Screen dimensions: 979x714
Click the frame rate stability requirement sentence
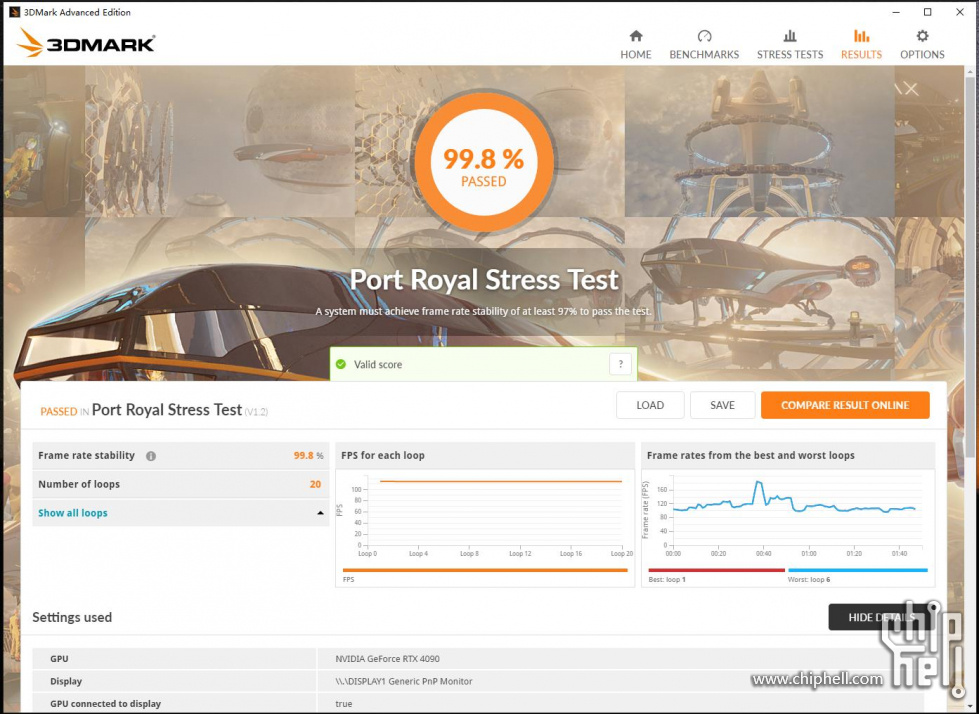(483, 311)
